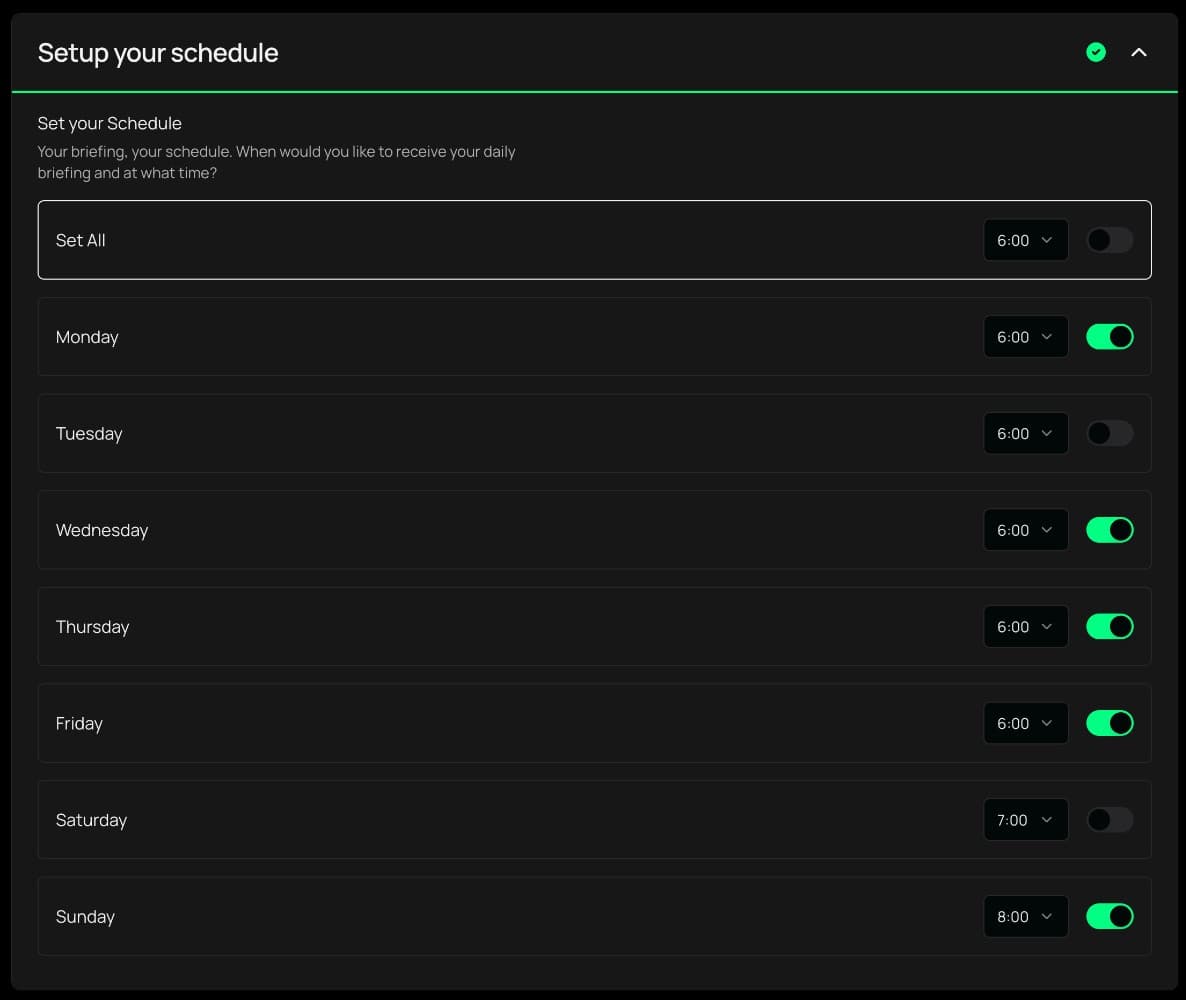Screen dimensions: 1186x1000
Task: Turn on the Tuesday toggle
Action: (1109, 433)
